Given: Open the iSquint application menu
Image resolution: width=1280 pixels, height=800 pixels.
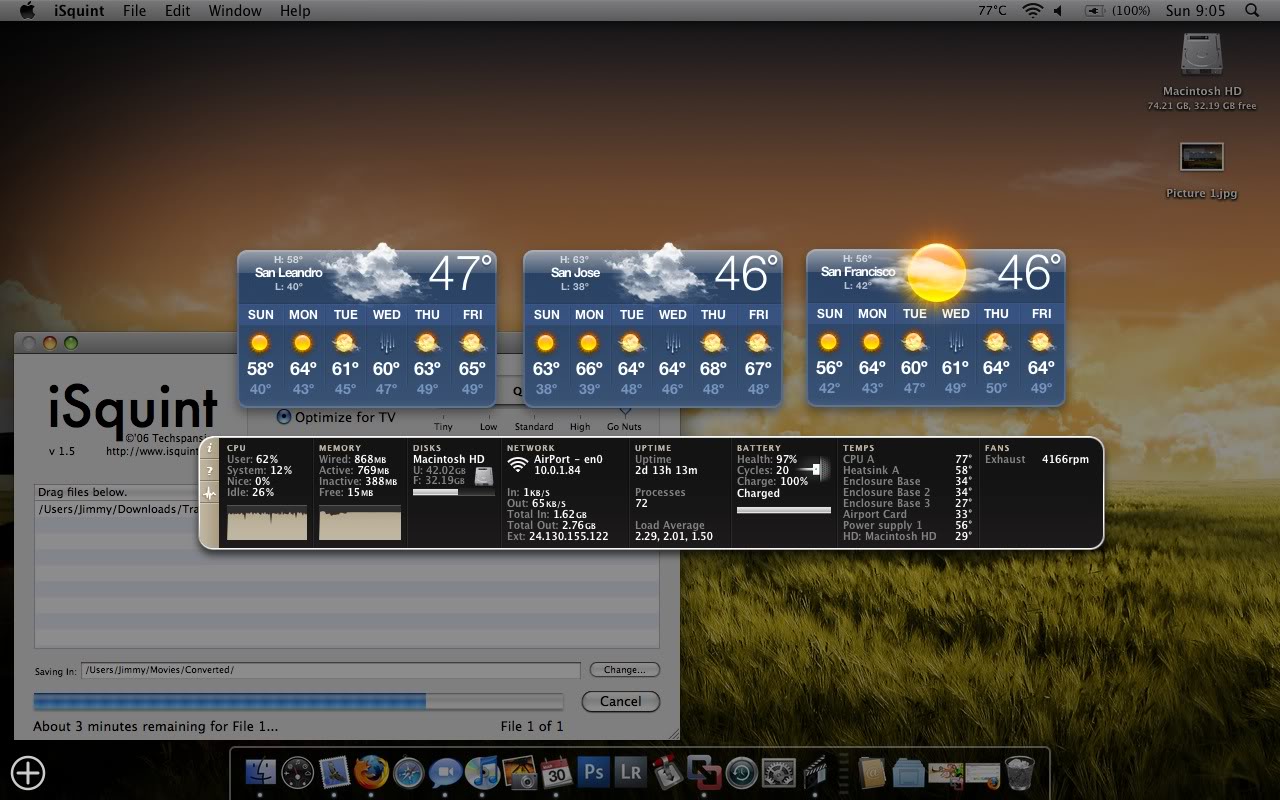Looking at the screenshot, I should pos(78,10).
